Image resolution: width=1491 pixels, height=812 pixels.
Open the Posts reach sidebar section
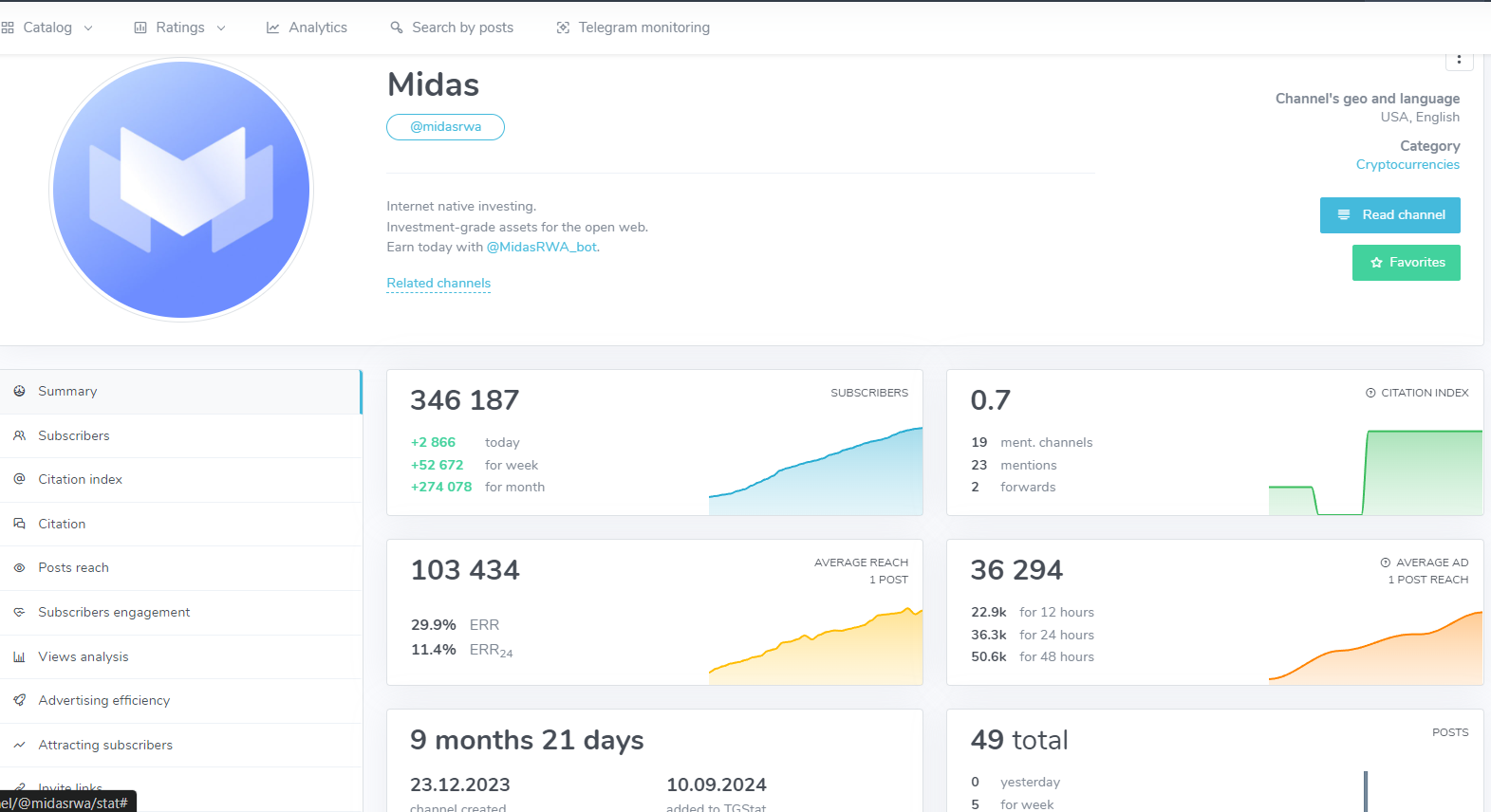(x=180, y=568)
